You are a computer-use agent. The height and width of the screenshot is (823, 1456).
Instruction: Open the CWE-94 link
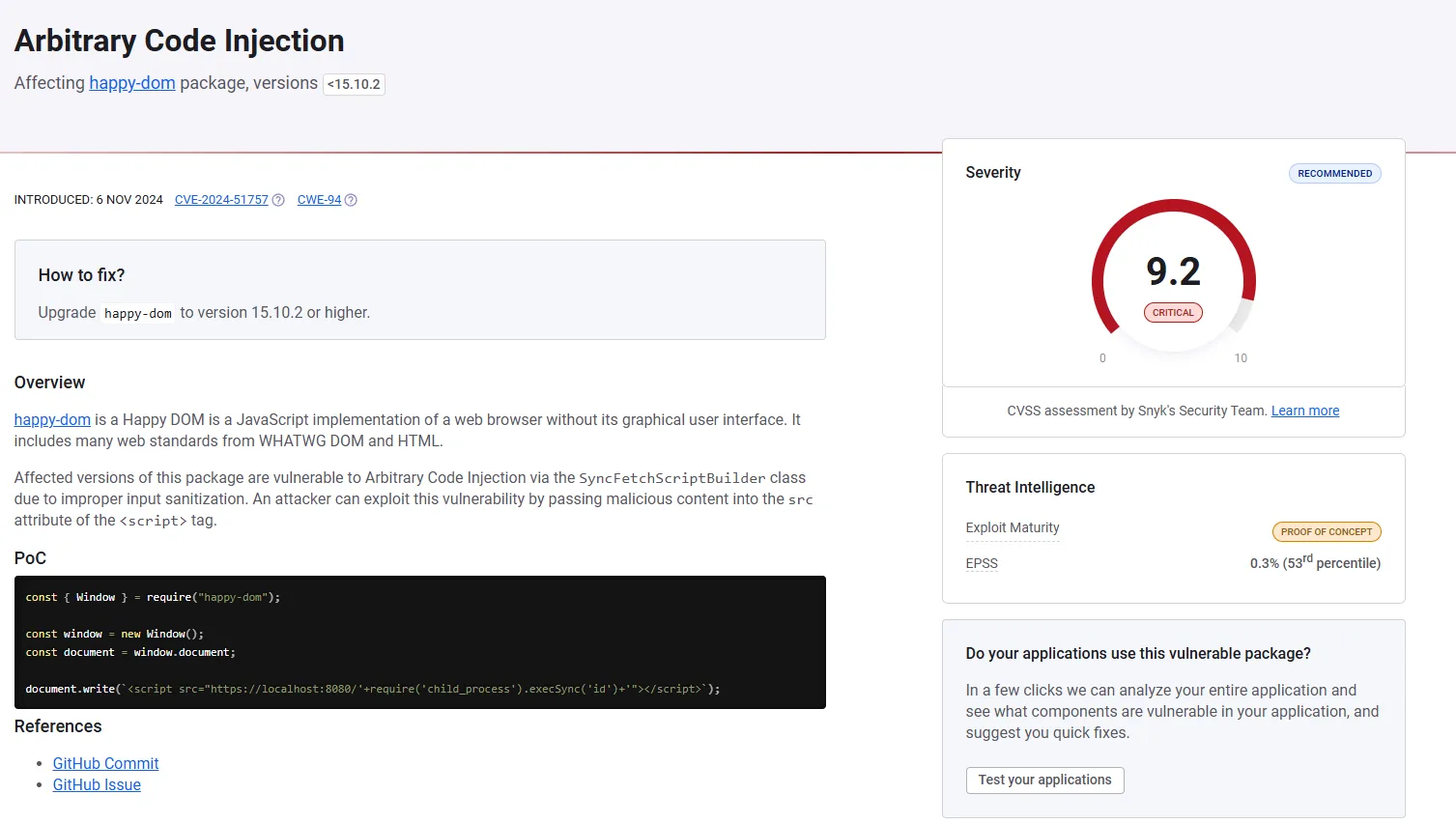coord(319,200)
